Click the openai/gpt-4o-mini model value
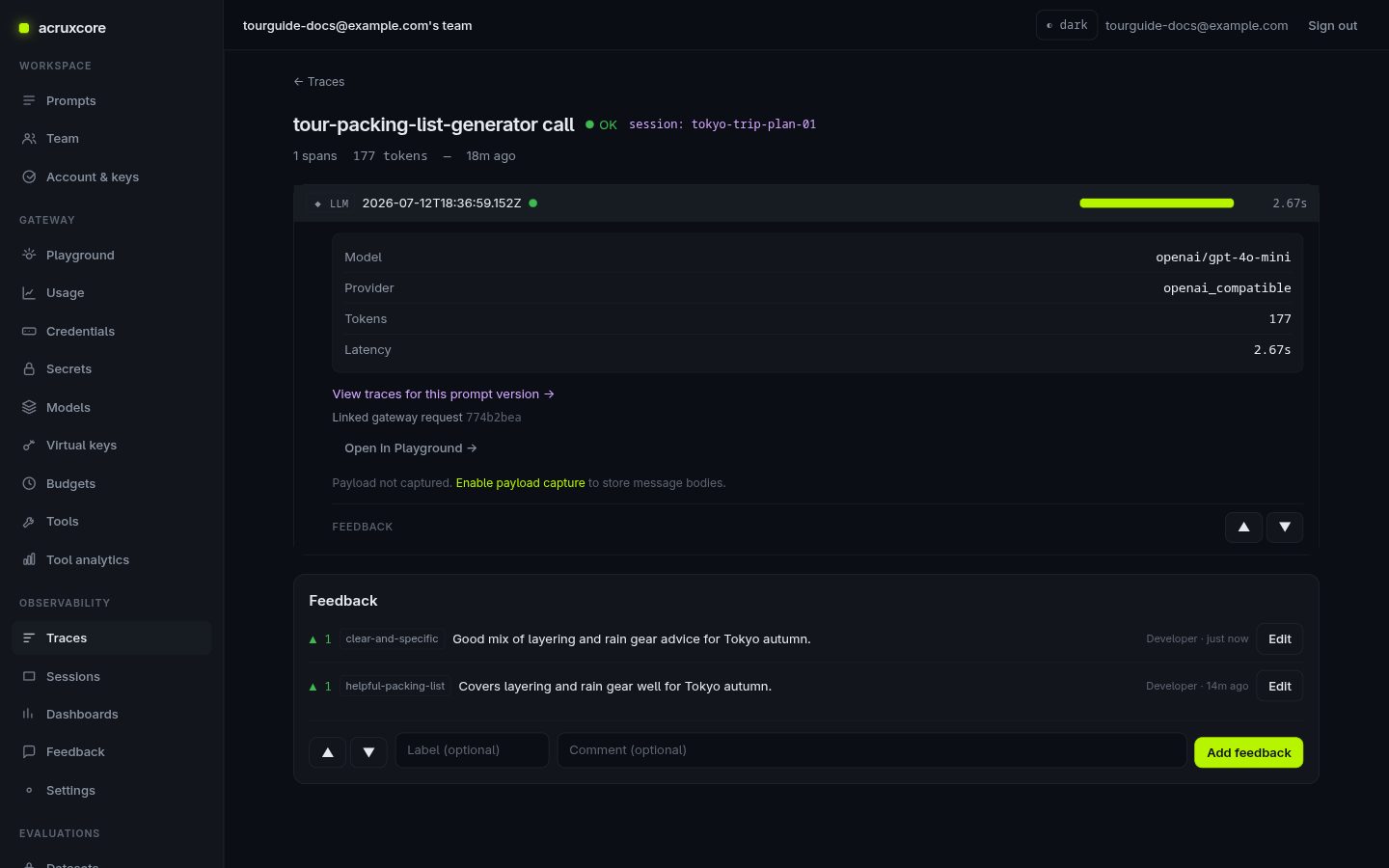The width and height of the screenshot is (1389, 868). [1223, 258]
